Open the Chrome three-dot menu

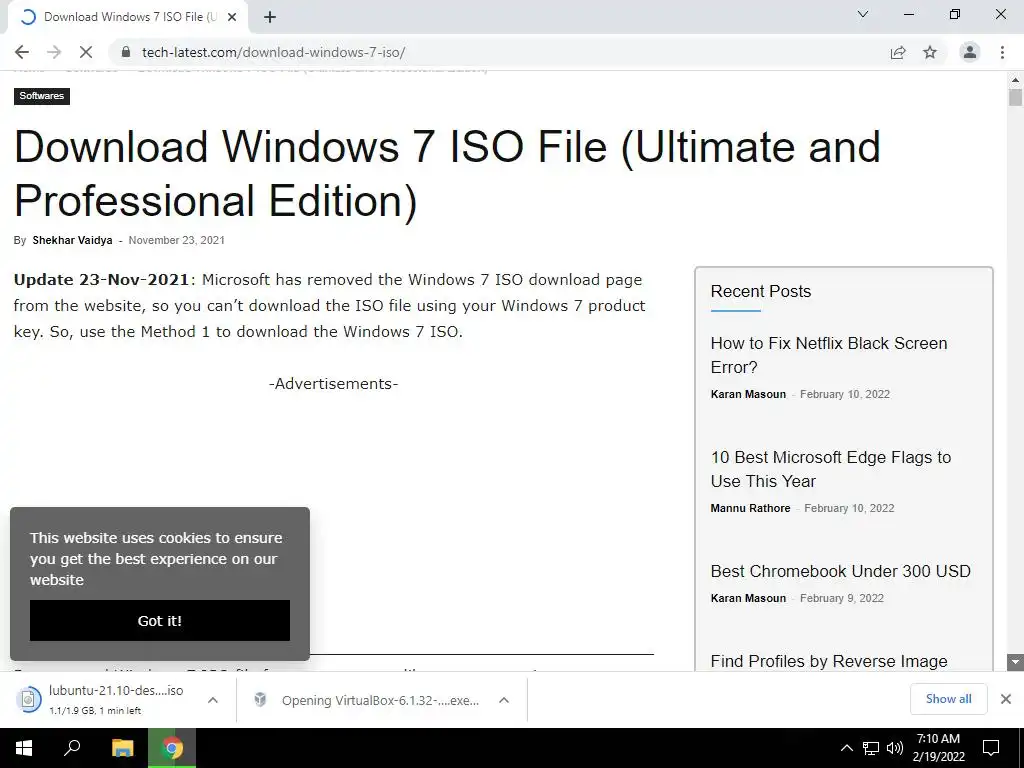(1002, 52)
